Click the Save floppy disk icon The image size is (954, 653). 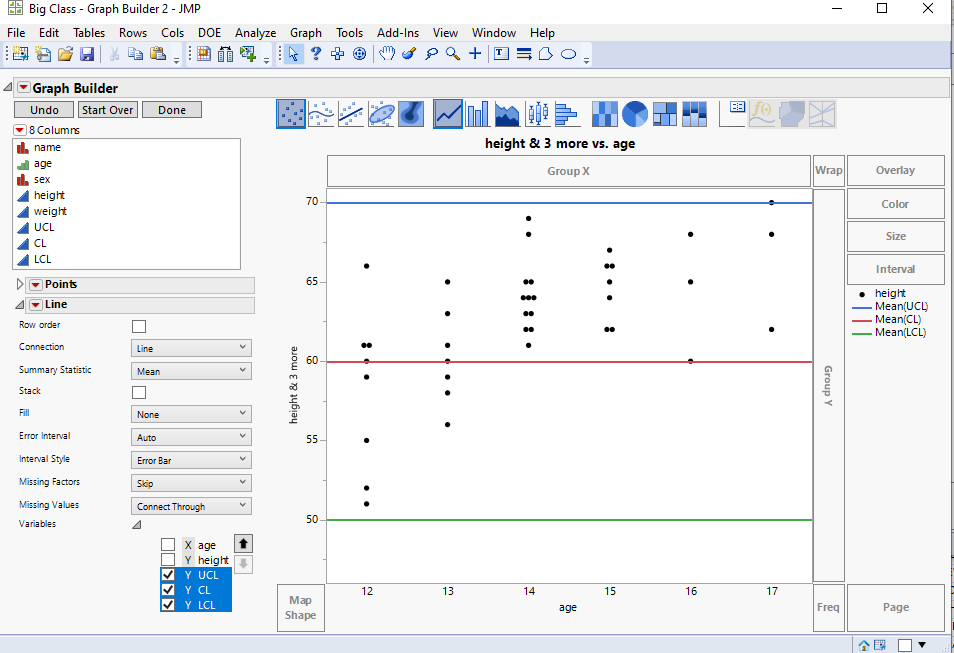pyautogui.click(x=87, y=54)
